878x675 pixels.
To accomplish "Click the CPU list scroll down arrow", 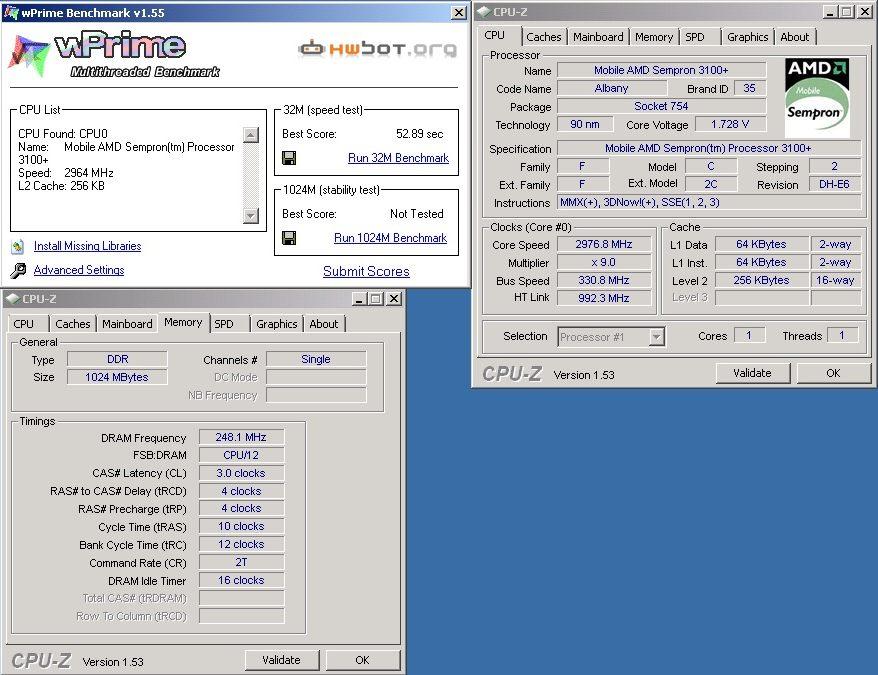I will (251, 216).
